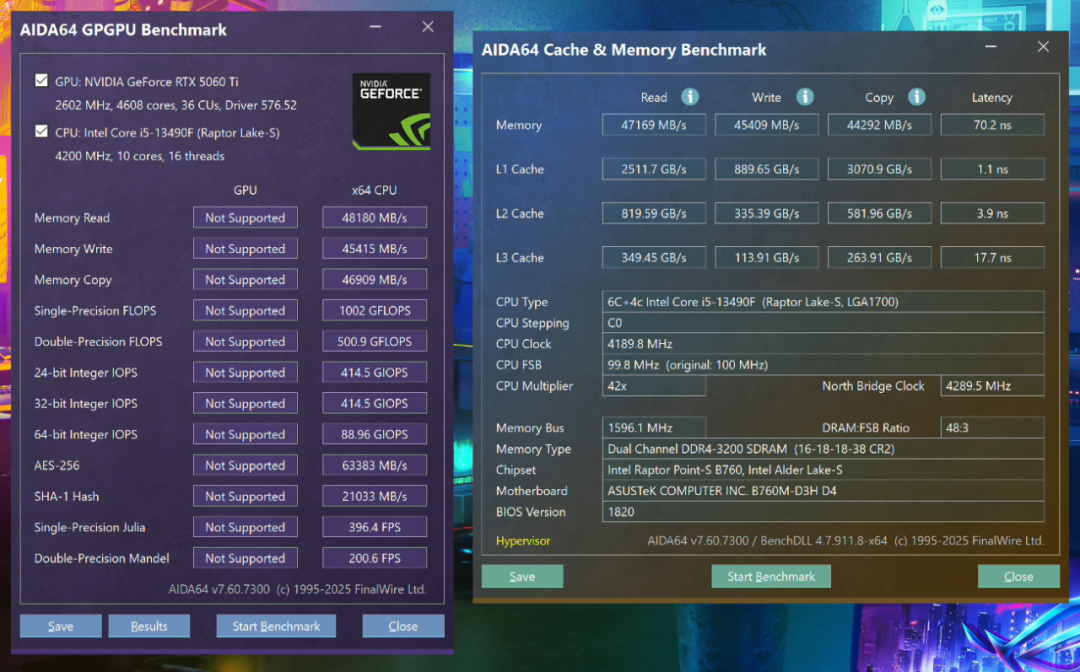The height and width of the screenshot is (672, 1080).
Task: Click Double-Precision FLOPS result 500.9 GFLOPS
Action: [375, 342]
